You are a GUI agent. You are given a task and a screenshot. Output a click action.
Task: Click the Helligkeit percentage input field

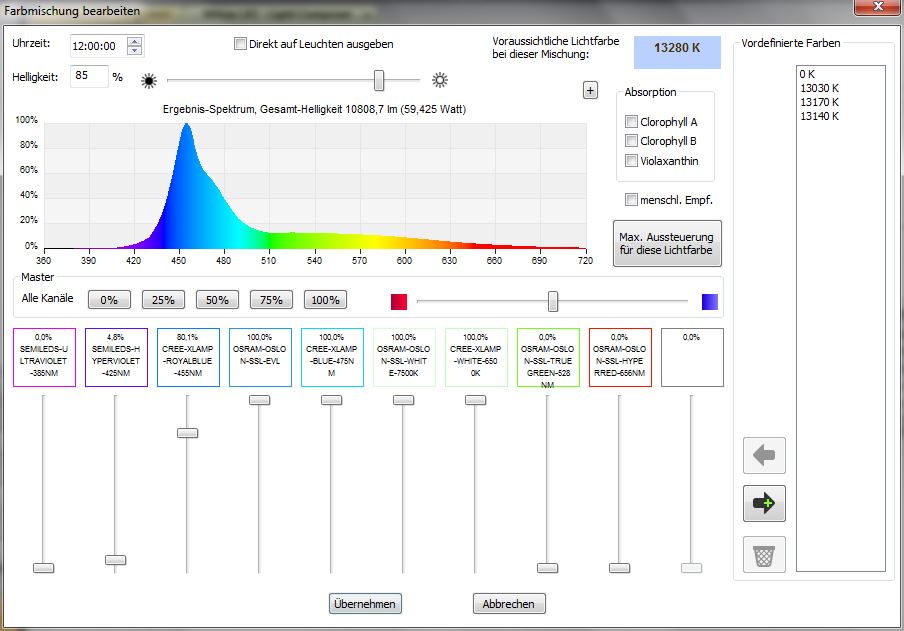point(89,77)
